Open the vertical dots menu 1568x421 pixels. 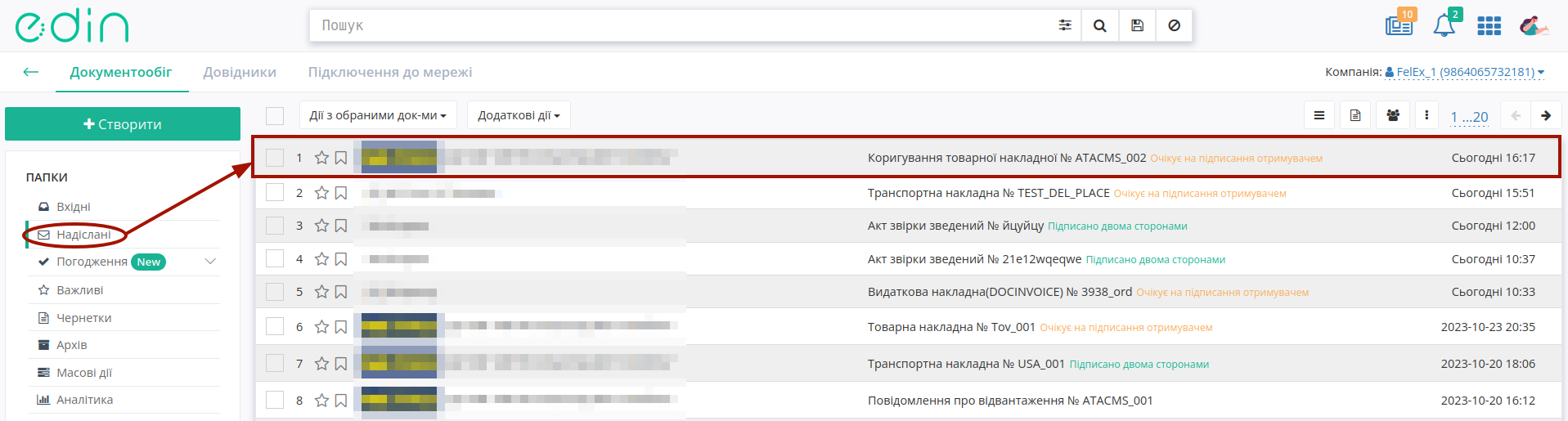[x=1426, y=115]
